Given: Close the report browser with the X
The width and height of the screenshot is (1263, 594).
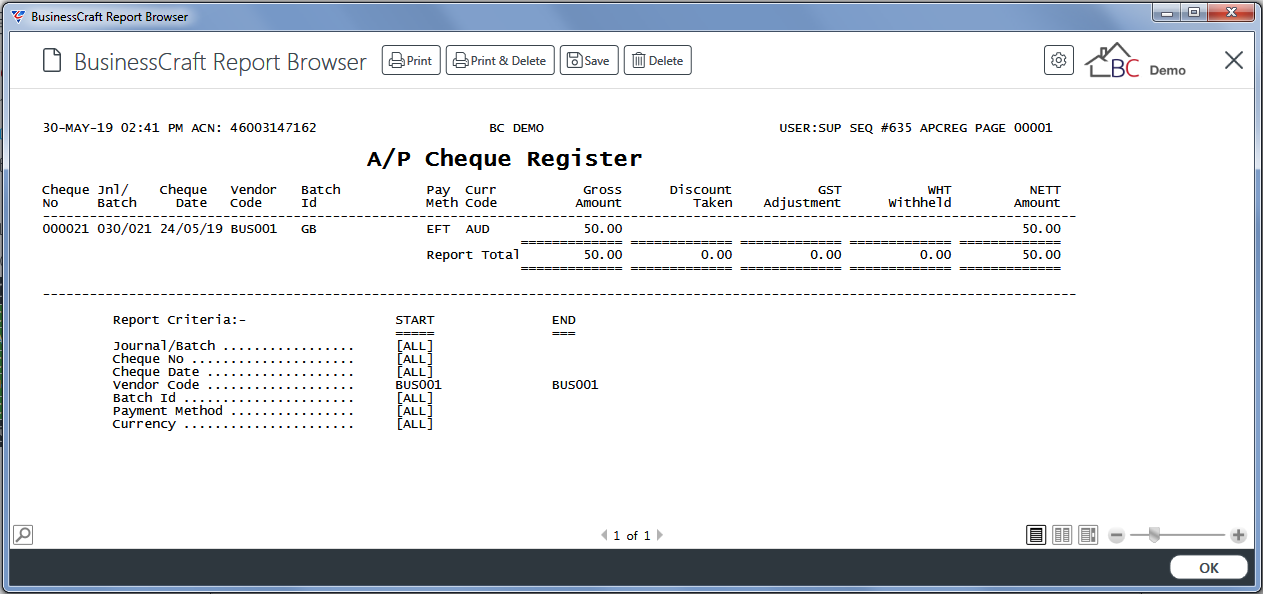Looking at the screenshot, I should pos(1234,60).
